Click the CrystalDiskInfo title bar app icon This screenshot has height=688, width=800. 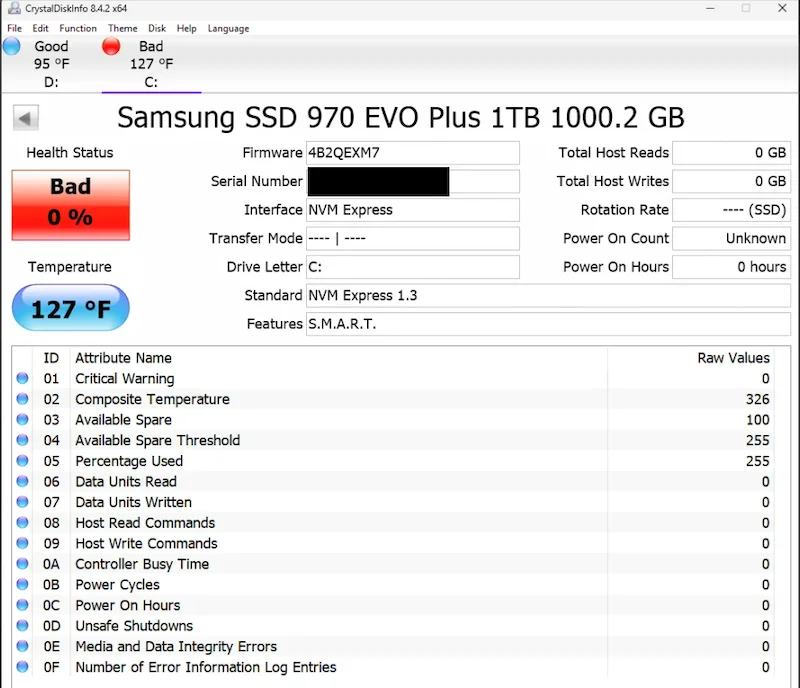pyautogui.click(x=14, y=8)
